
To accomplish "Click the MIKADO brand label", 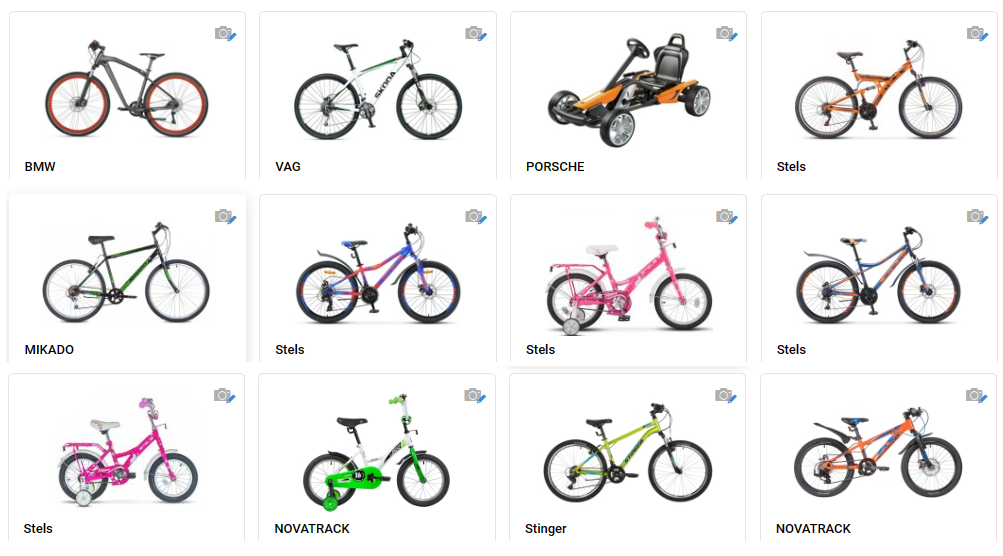I will click(49, 349).
